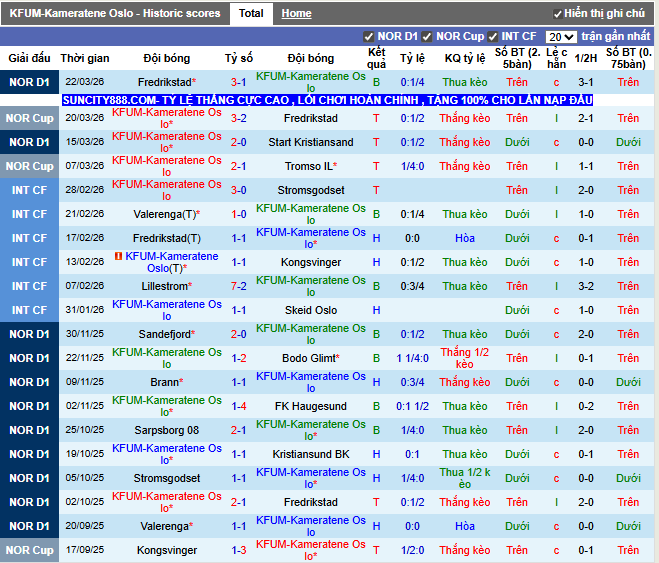Screen dimensions: 659x563
Task: Toggle the 'Hiển thị ghi chú' checkbox
Action: (x=558, y=14)
